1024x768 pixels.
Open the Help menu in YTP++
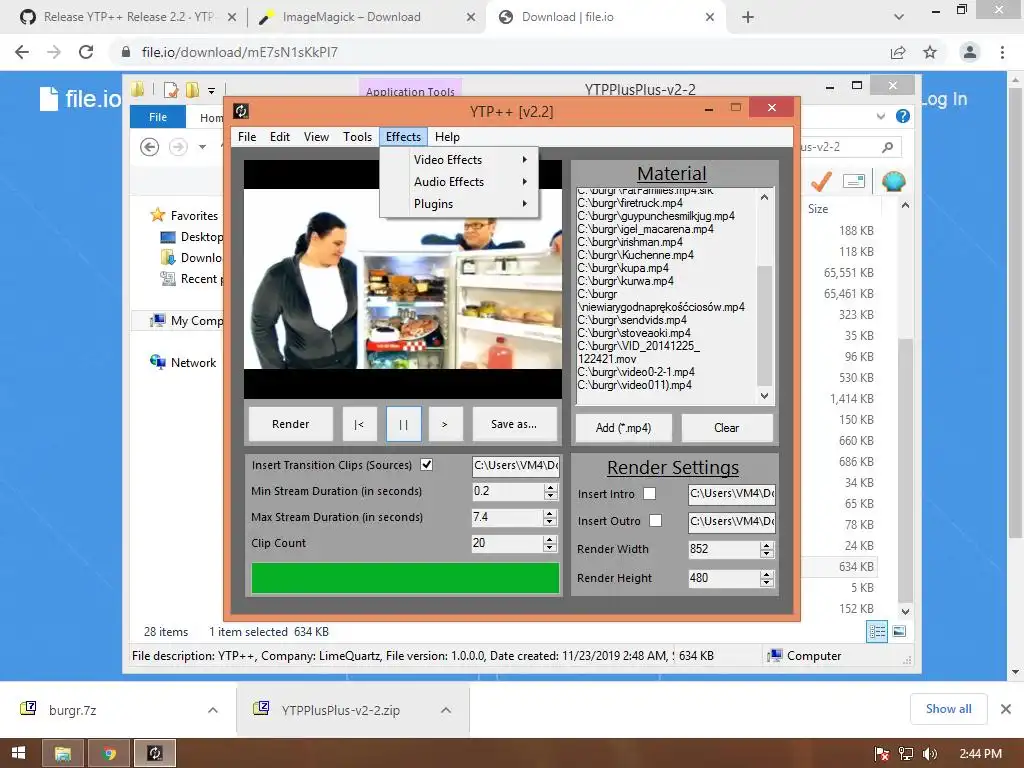coord(447,136)
